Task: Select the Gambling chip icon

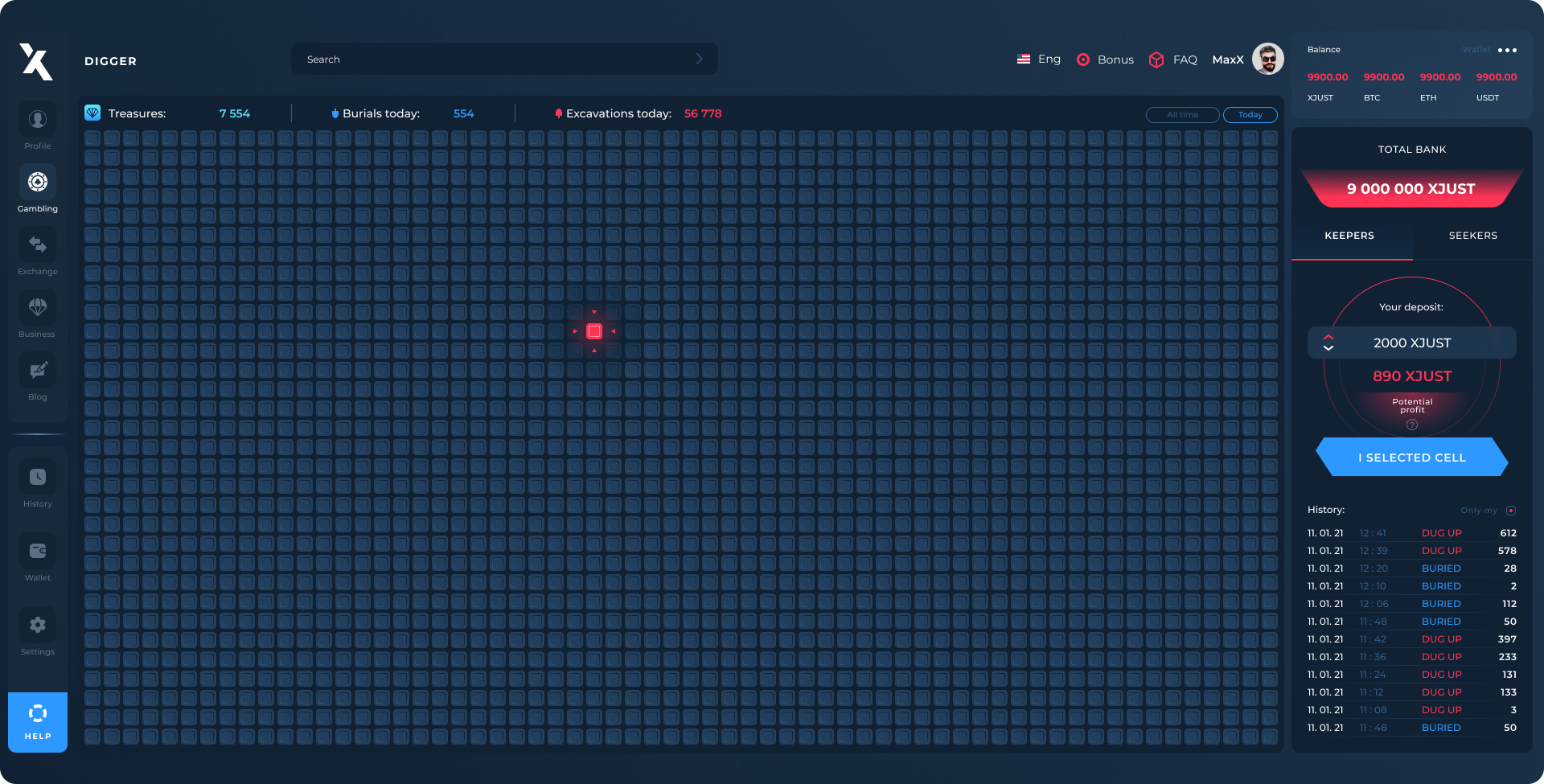Action: coord(38,183)
